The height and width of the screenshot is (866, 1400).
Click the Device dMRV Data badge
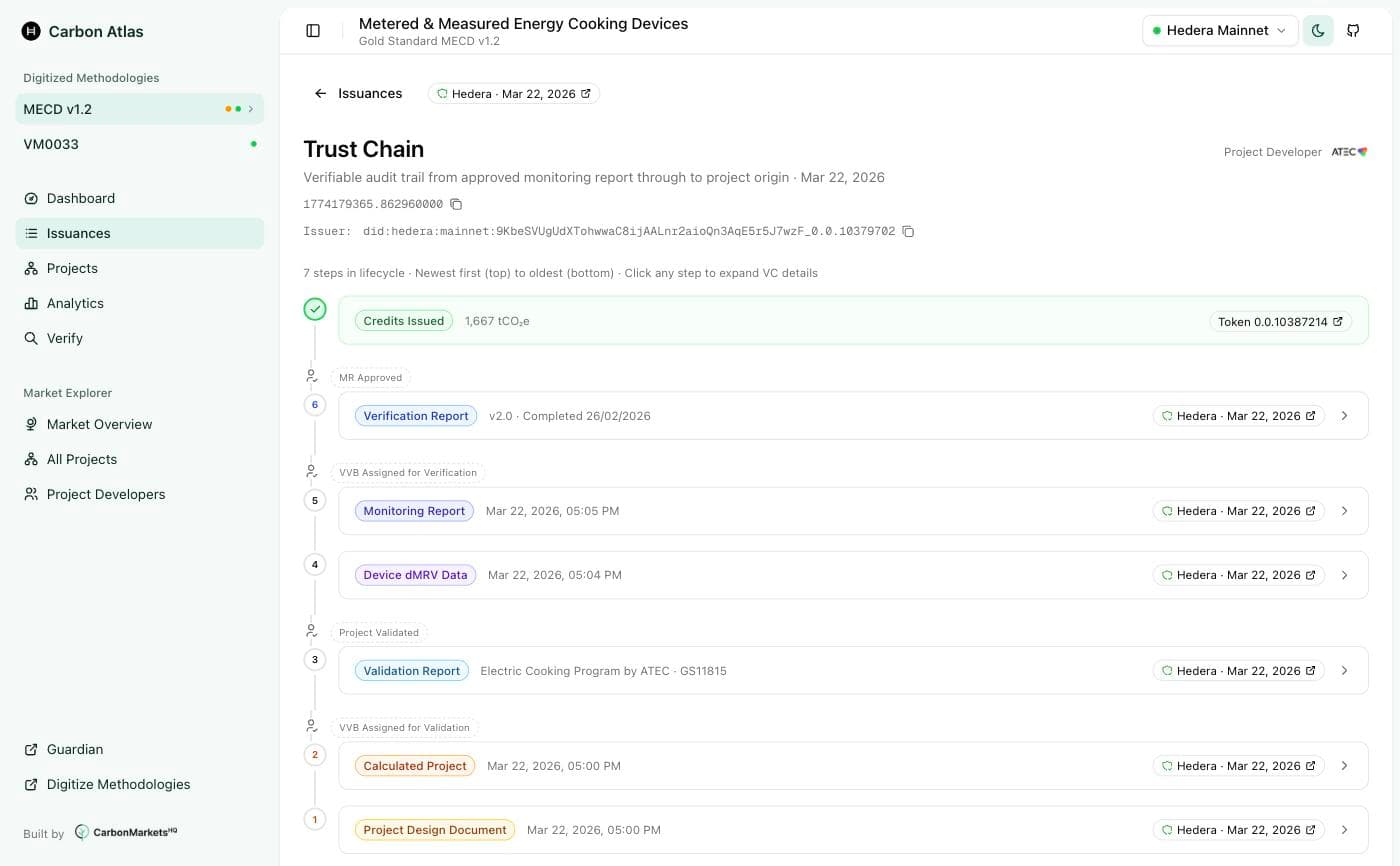(415, 575)
